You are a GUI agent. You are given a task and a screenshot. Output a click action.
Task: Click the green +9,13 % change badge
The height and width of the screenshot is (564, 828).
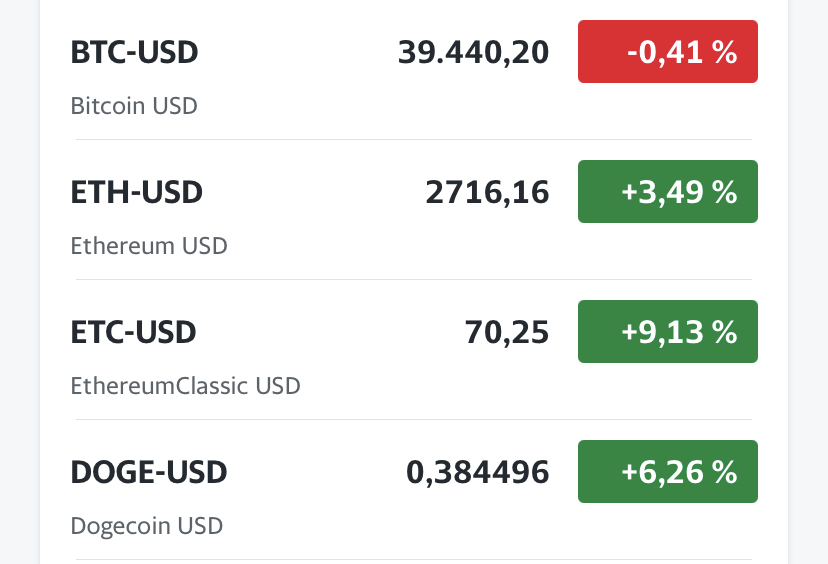tap(667, 331)
